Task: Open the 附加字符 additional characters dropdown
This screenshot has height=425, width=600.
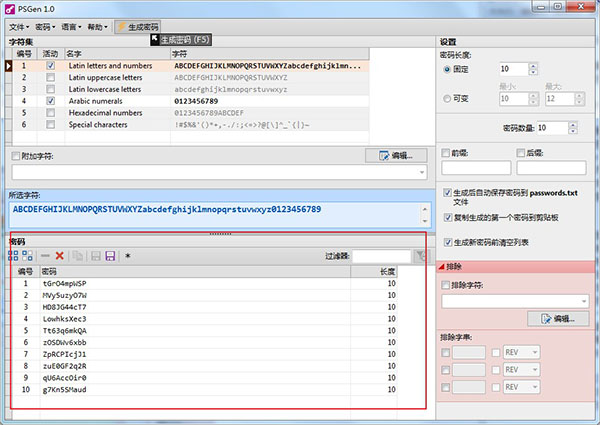Action: click(422, 172)
